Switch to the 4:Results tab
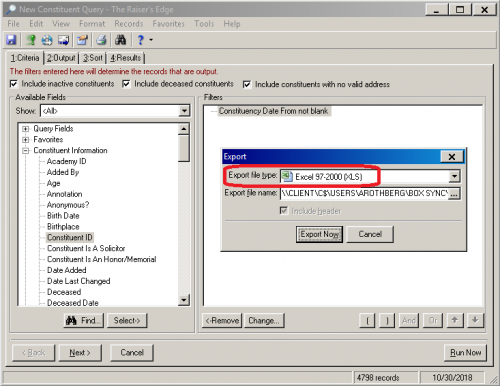Viewport: 500px width, 386px height. click(126, 58)
